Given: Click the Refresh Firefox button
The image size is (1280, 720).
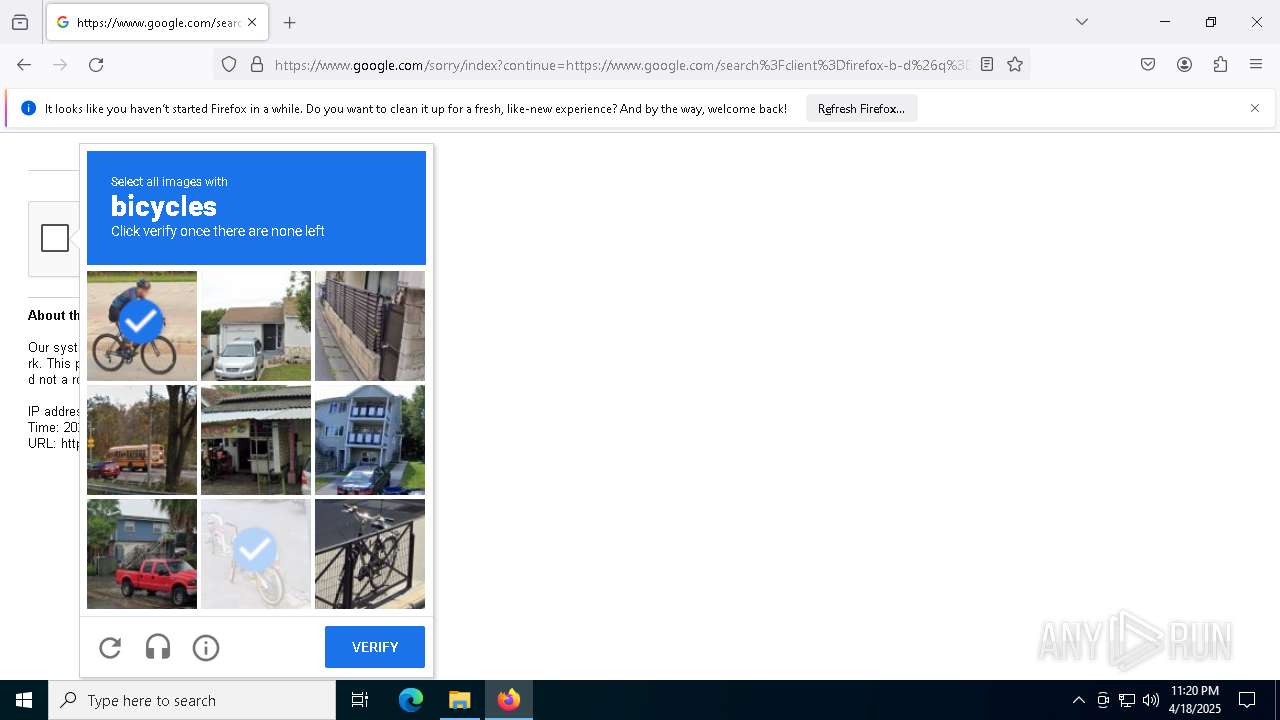Looking at the screenshot, I should tap(861, 109).
